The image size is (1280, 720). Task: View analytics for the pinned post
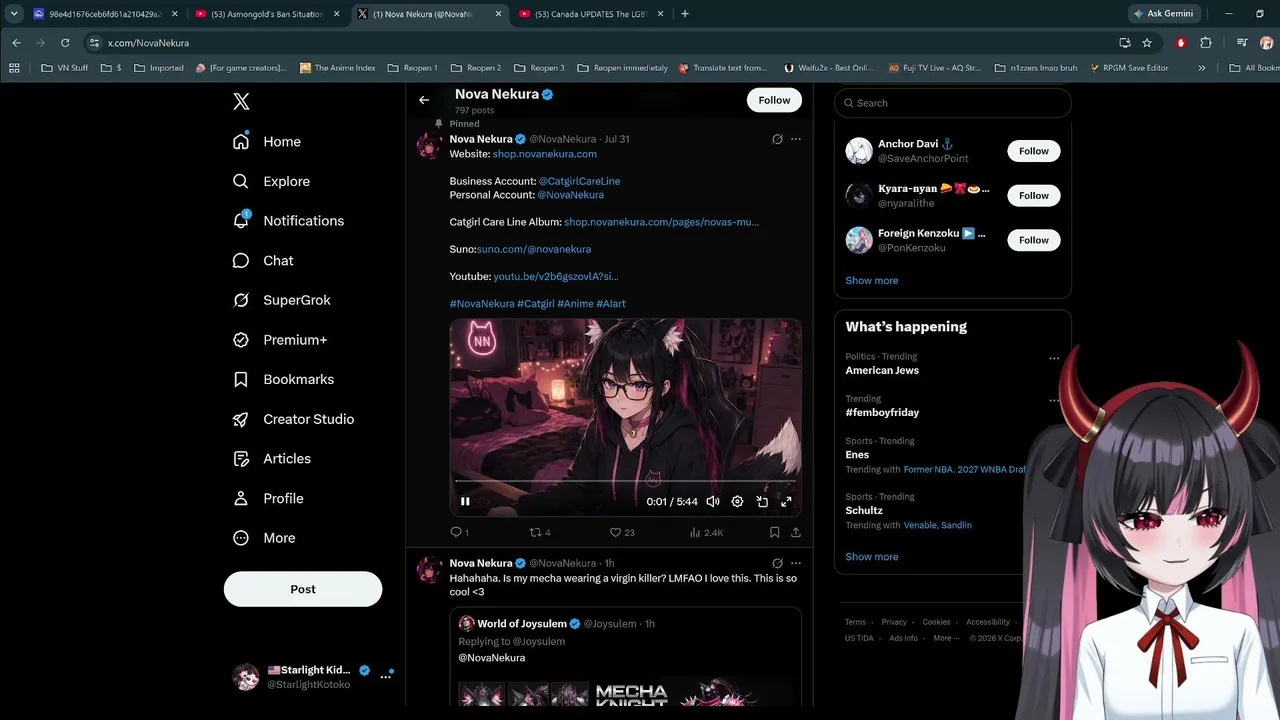tap(706, 533)
